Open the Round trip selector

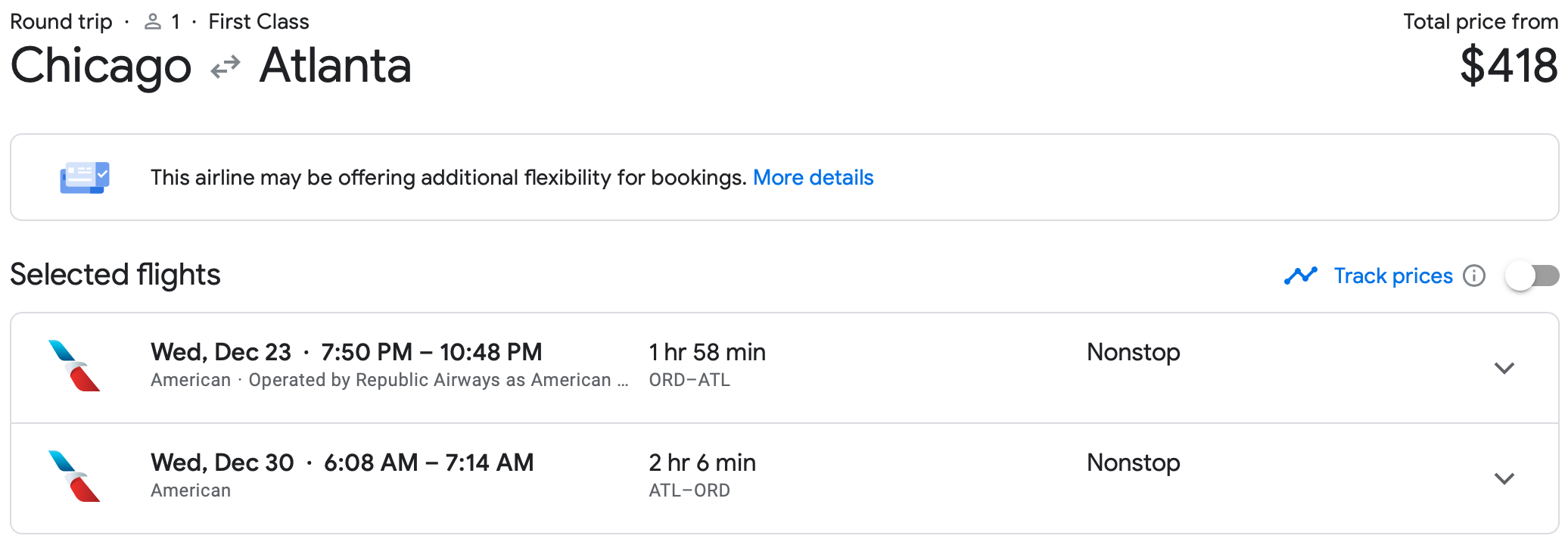(x=61, y=20)
